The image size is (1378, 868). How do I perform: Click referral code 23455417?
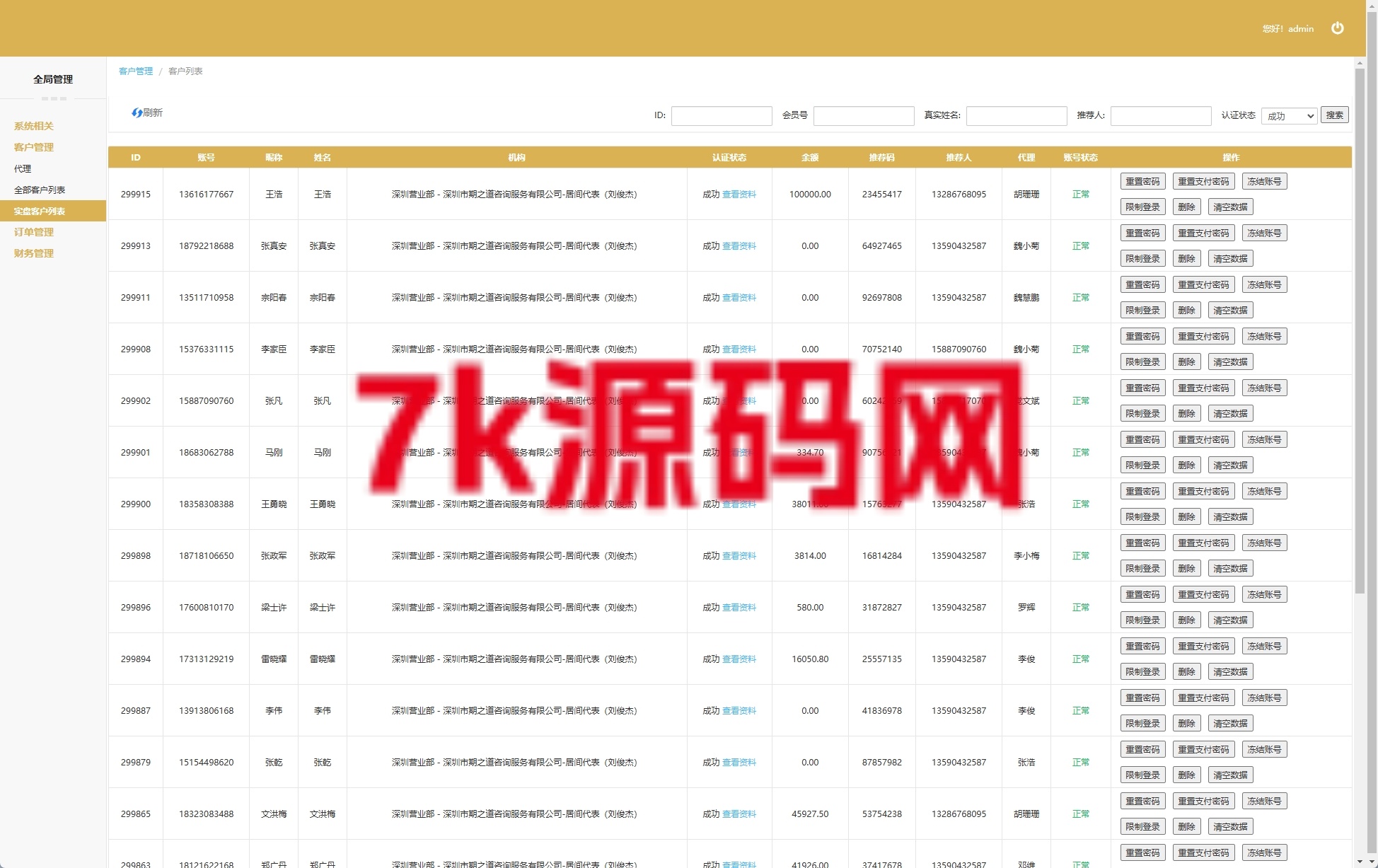pyautogui.click(x=881, y=194)
